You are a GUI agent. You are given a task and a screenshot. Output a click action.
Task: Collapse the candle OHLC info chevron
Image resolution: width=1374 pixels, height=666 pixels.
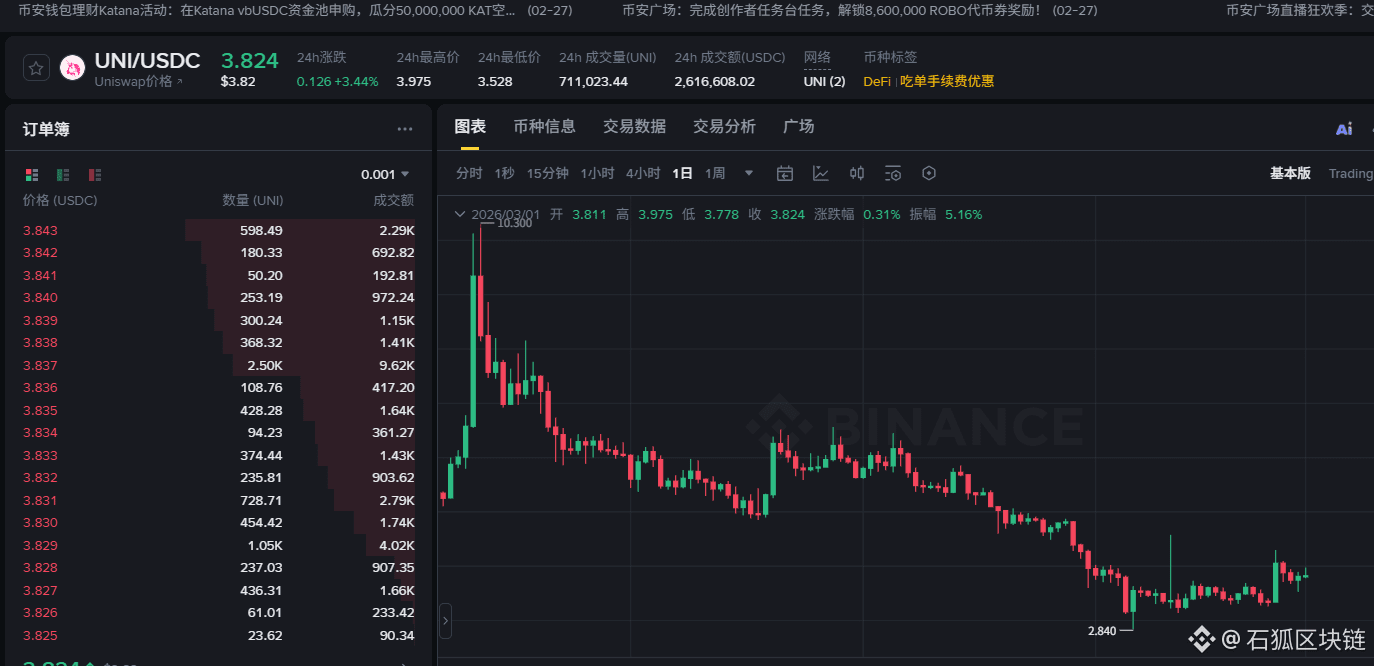[x=459, y=214]
